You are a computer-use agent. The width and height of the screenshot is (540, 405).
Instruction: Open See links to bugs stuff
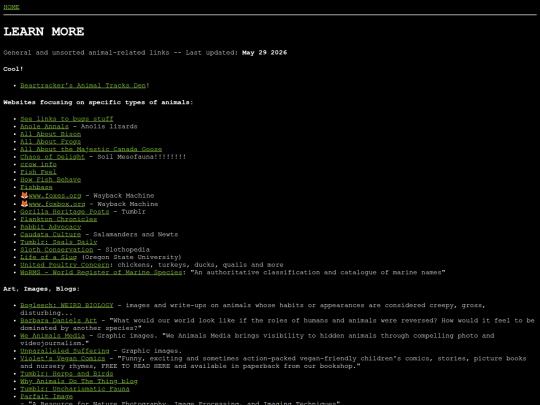66,119
